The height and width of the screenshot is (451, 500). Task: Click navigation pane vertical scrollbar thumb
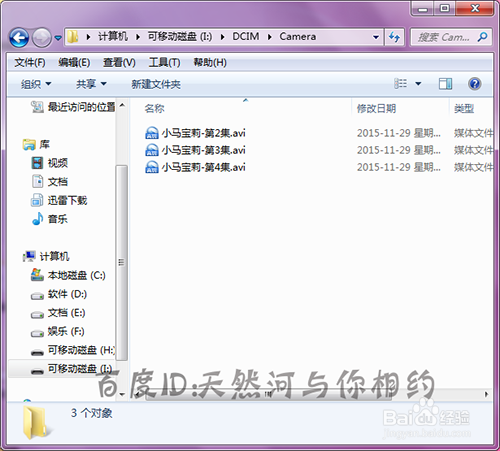[x=121, y=263]
